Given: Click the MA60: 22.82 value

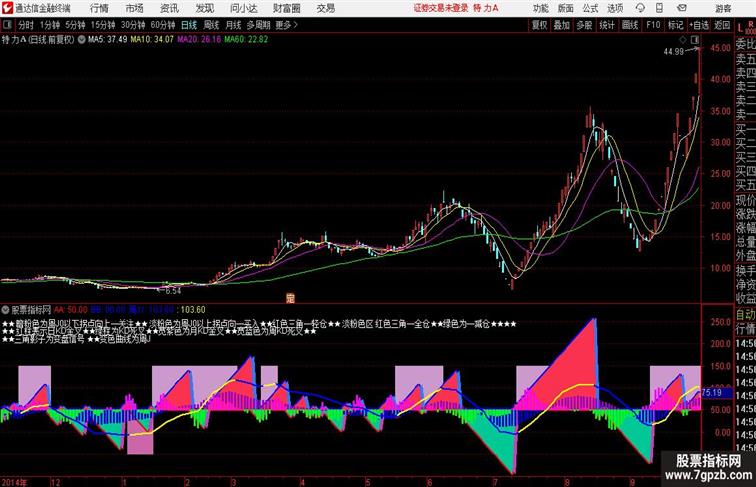Looking at the screenshot, I should pos(246,40).
